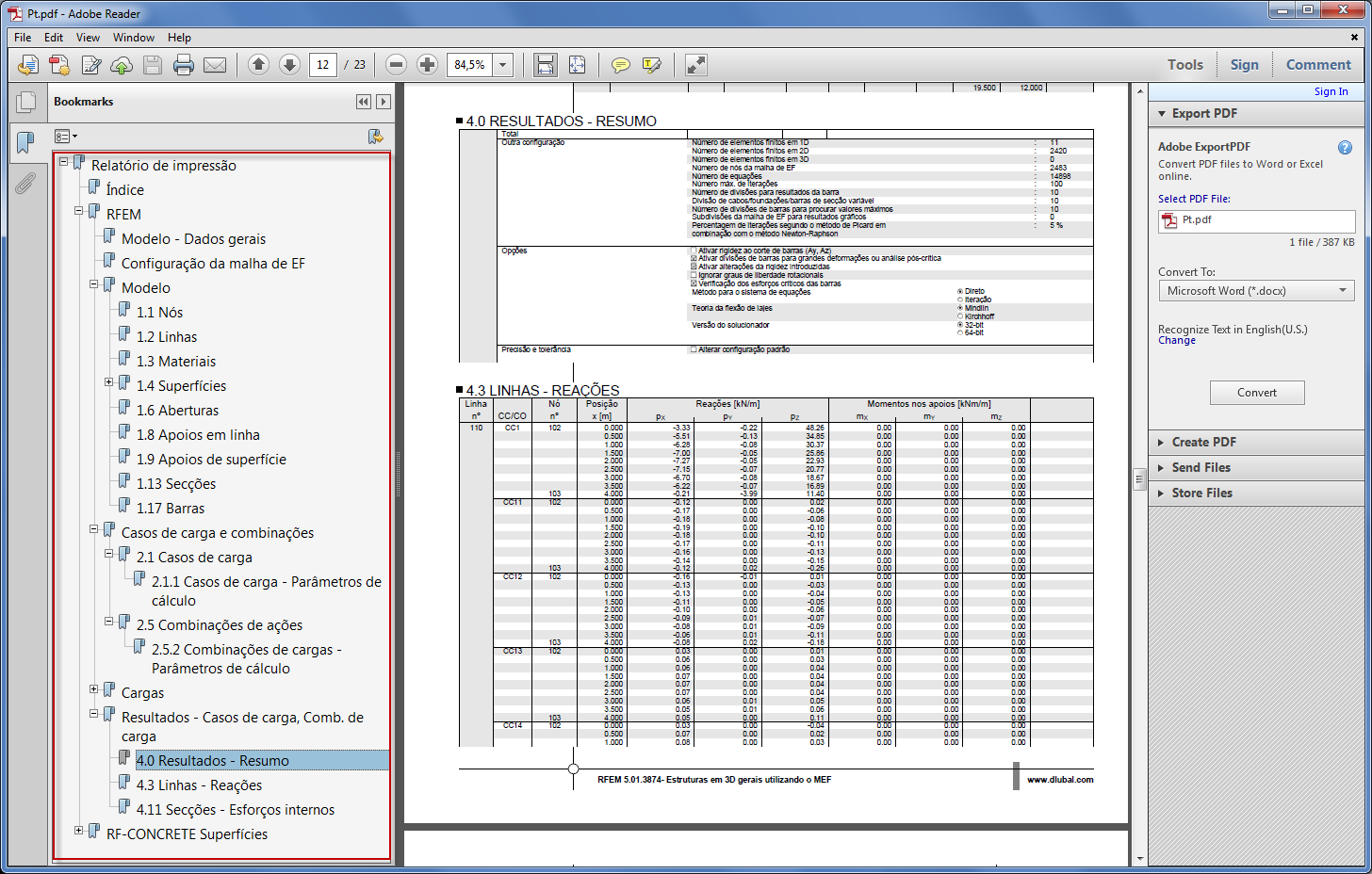Open the Bookmarks panel icon
1372x874 pixels.
point(25,143)
